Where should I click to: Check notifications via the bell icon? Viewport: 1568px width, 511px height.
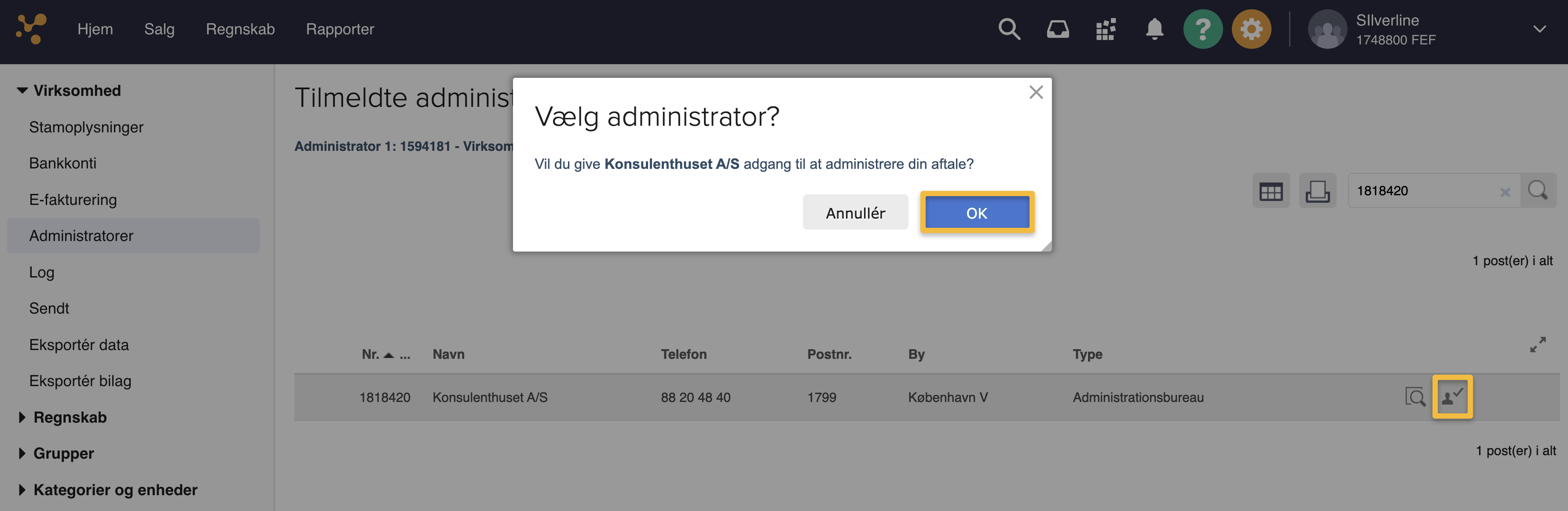pyautogui.click(x=1154, y=29)
